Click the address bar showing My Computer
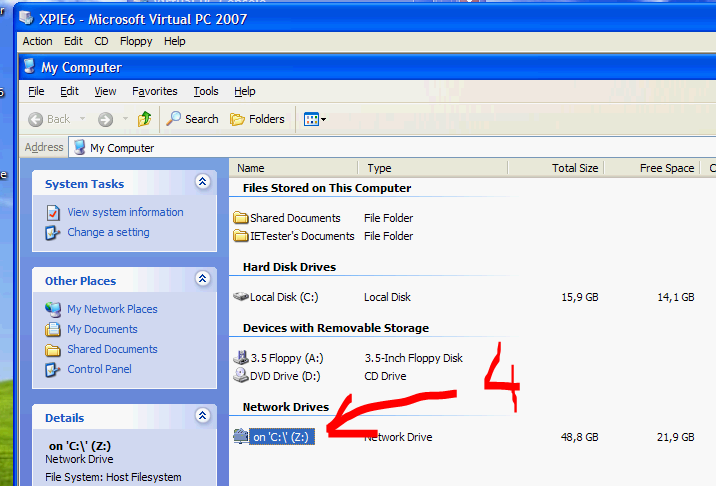716x486 pixels. point(392,148)
